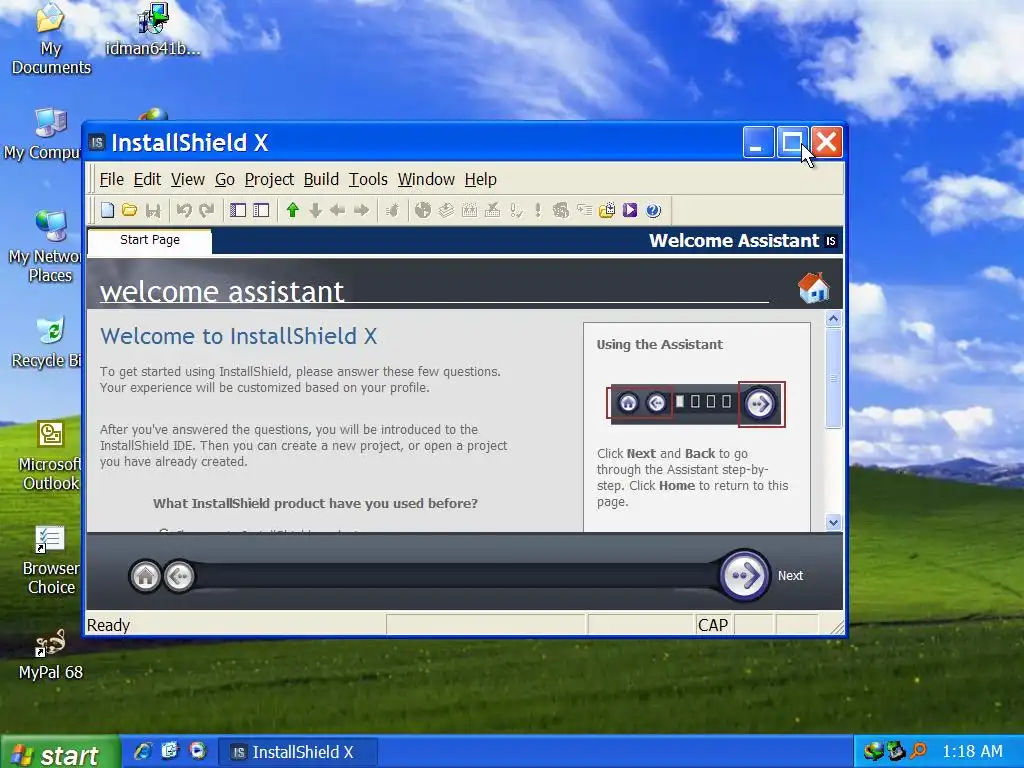Click the gear-cluster toolbar icon
The height and width of the screenshot is (768, 1024).
coord(560,210)
